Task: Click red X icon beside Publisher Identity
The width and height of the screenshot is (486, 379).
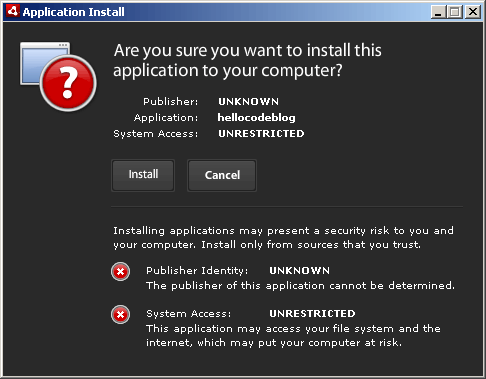Action: click(120, 272)
